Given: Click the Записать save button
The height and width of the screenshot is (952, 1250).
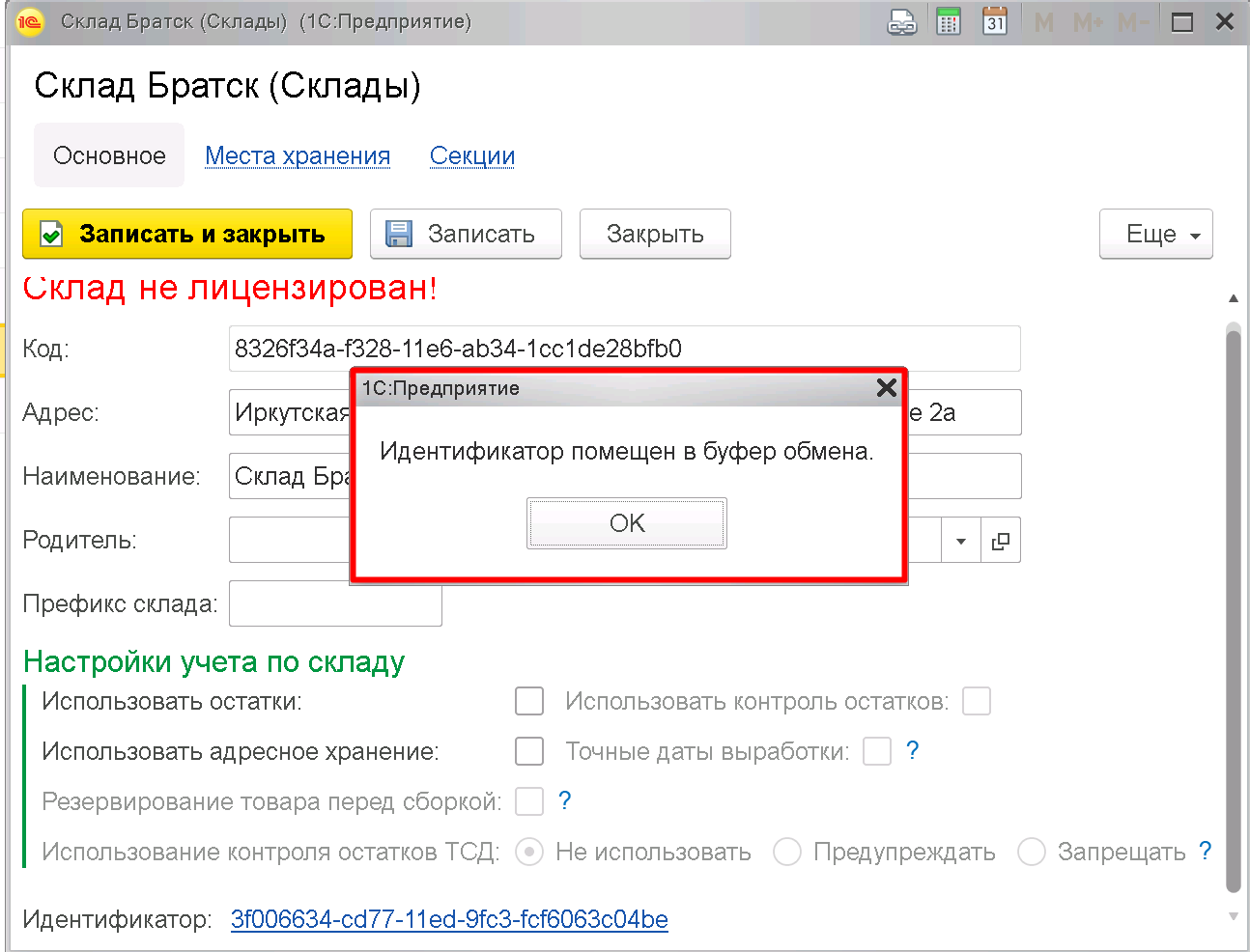Looking at the screenshot, I should point(466,234).
